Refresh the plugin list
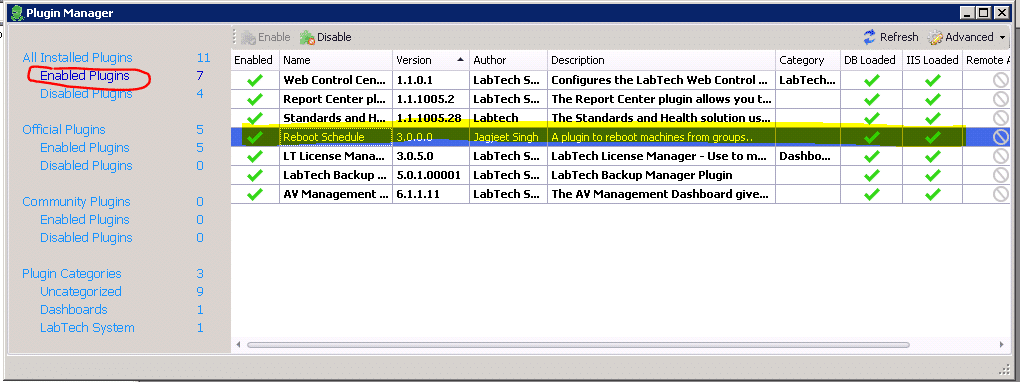Screen dimensions: 1020x382 coord(891,37)
